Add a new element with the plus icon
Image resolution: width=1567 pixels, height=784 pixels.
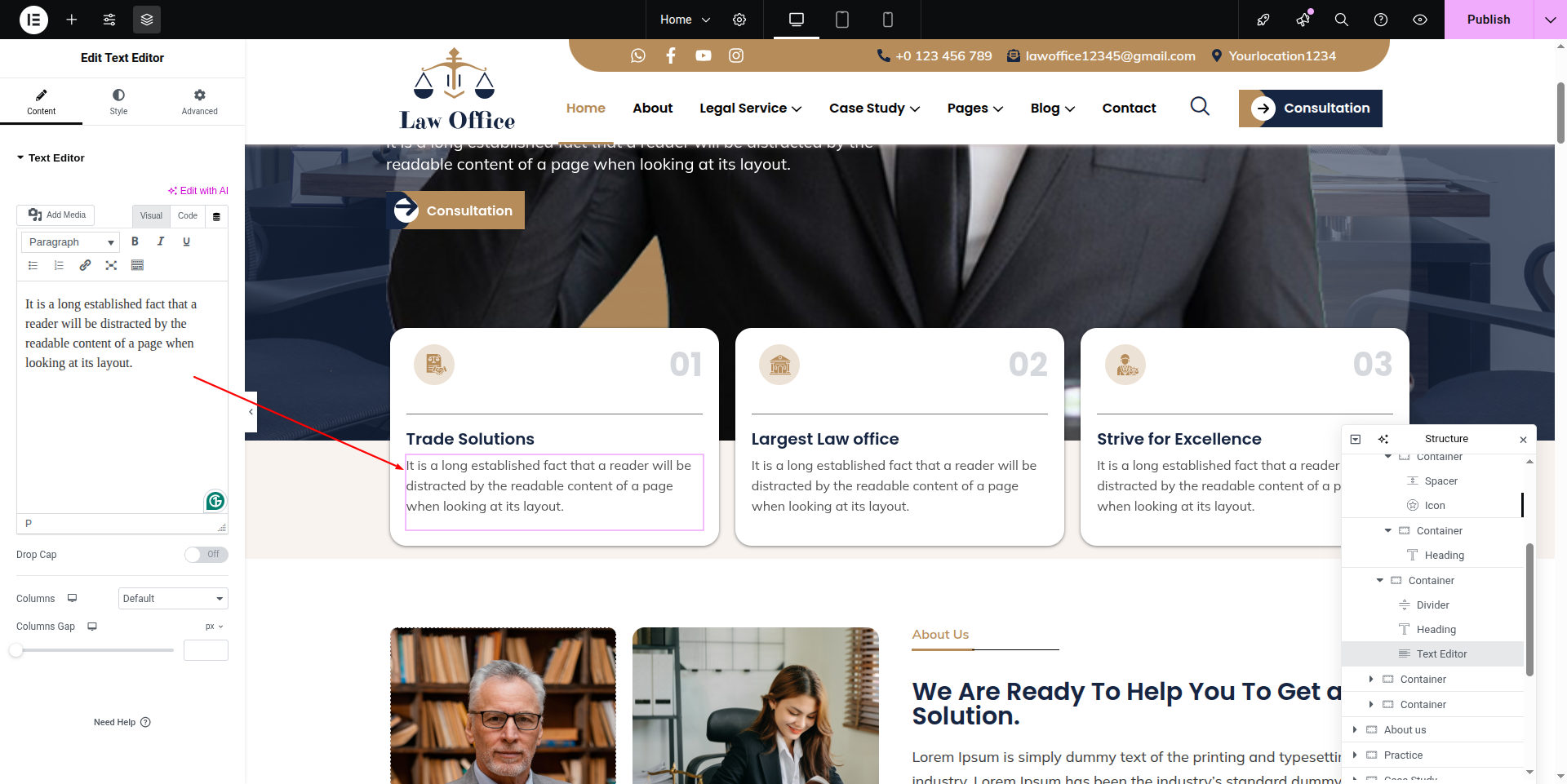(x=72, y=20)
